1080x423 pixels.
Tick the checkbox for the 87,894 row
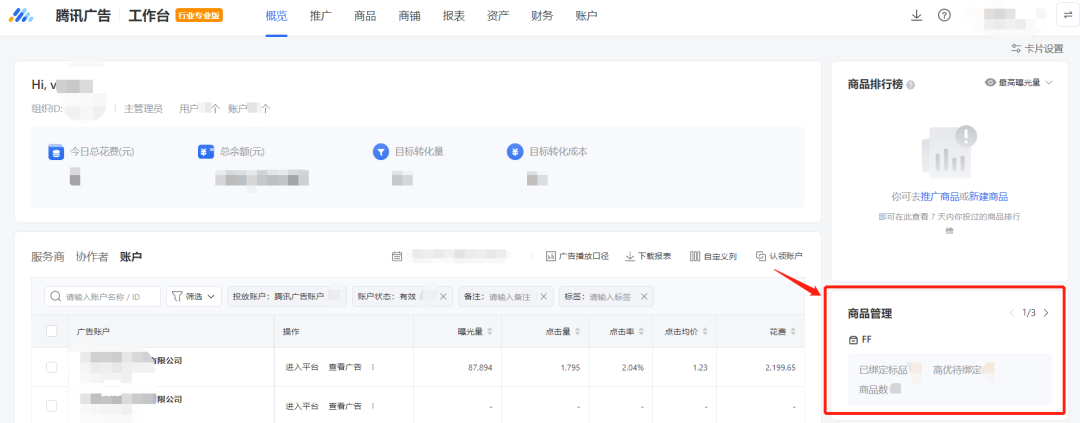click(x=52, y=367)
